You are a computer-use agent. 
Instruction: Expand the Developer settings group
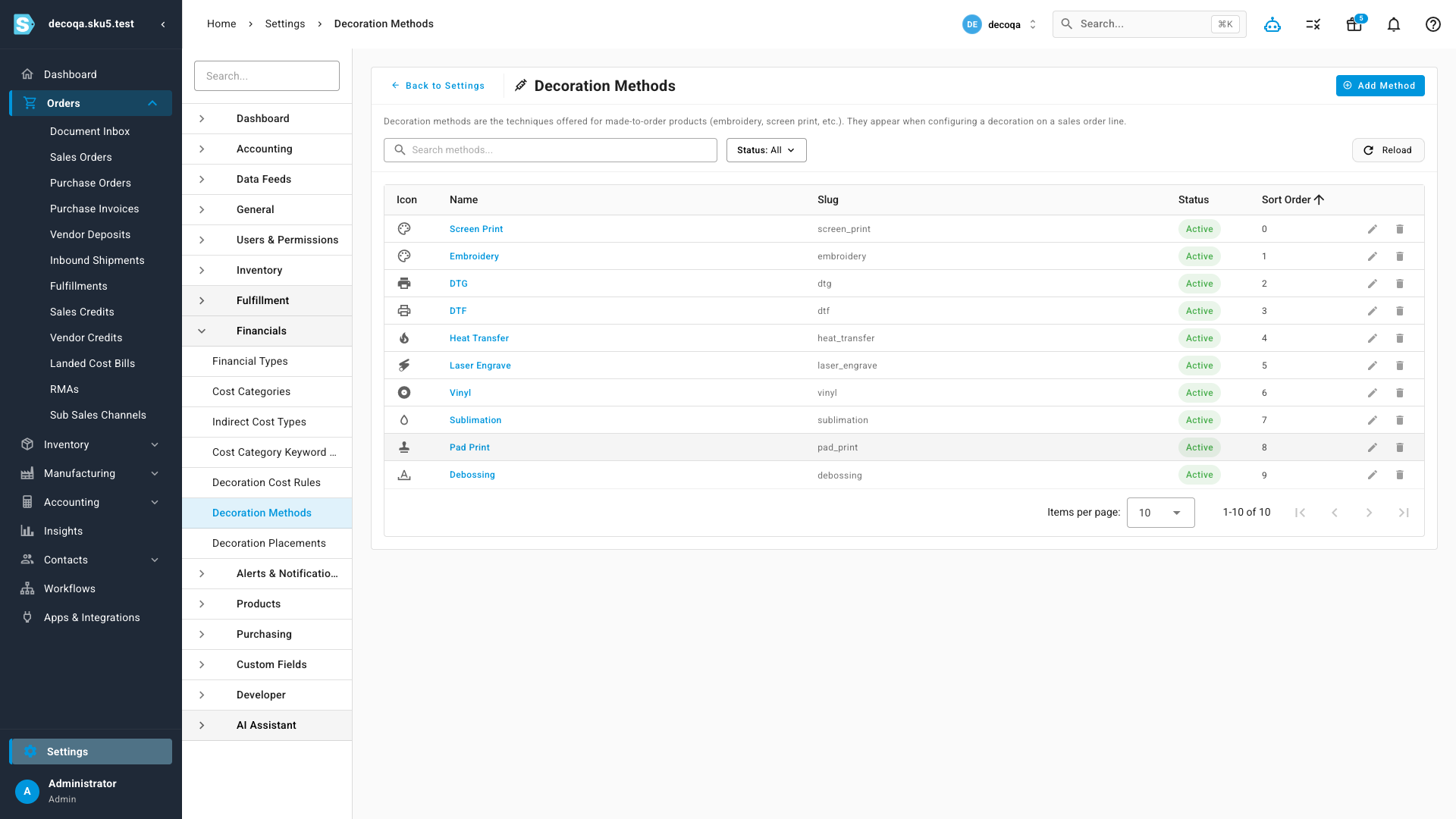pos(267,695)
